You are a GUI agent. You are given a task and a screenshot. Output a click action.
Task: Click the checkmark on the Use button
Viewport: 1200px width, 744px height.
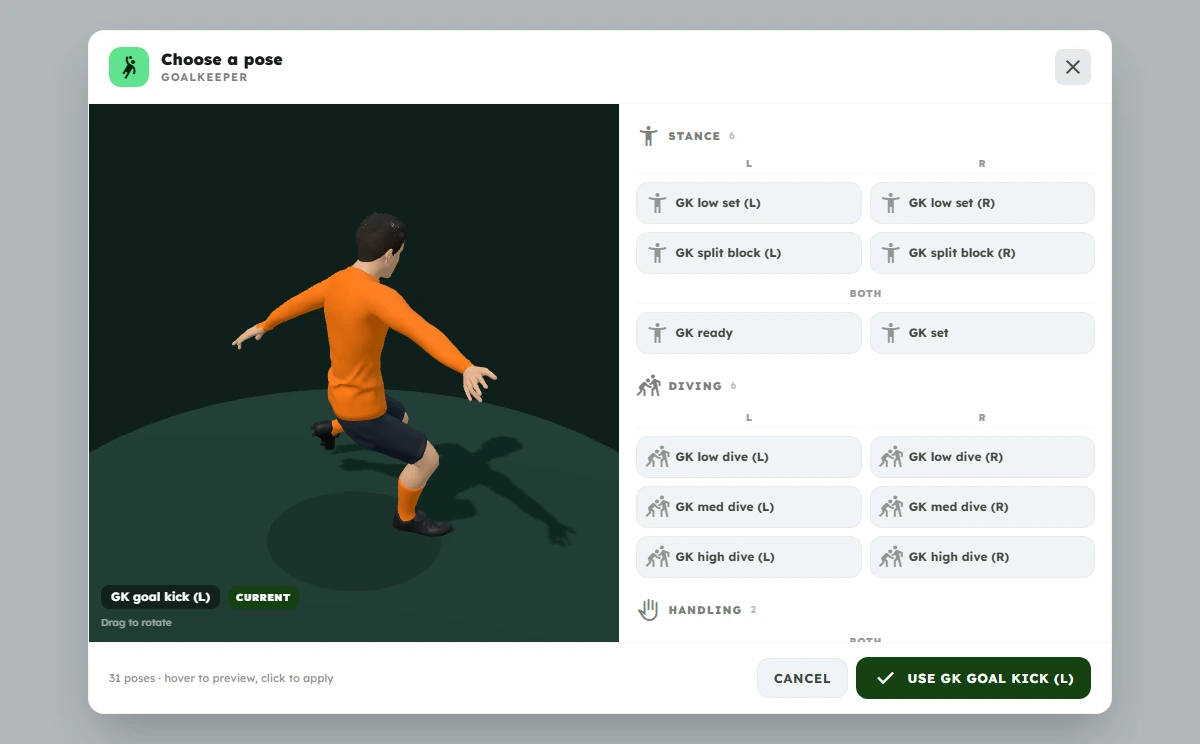[885, 678]
